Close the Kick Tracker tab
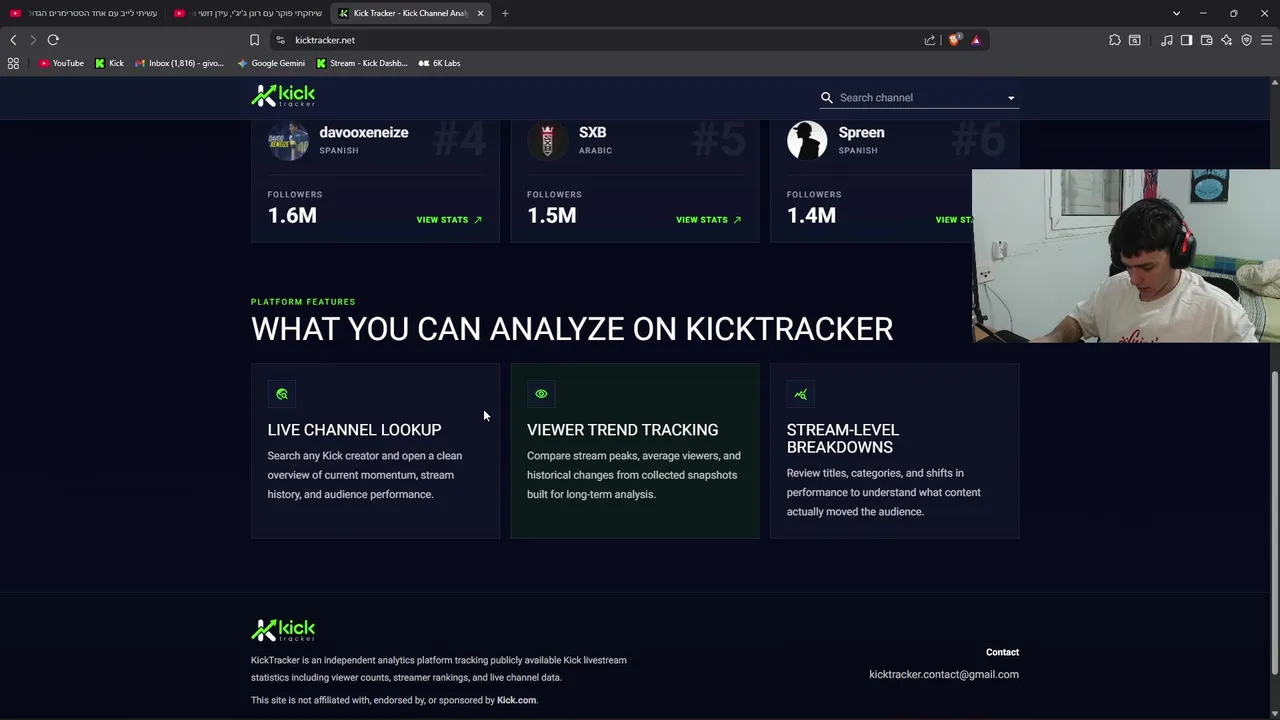The image size is (1280, 720). coord(480,13)
